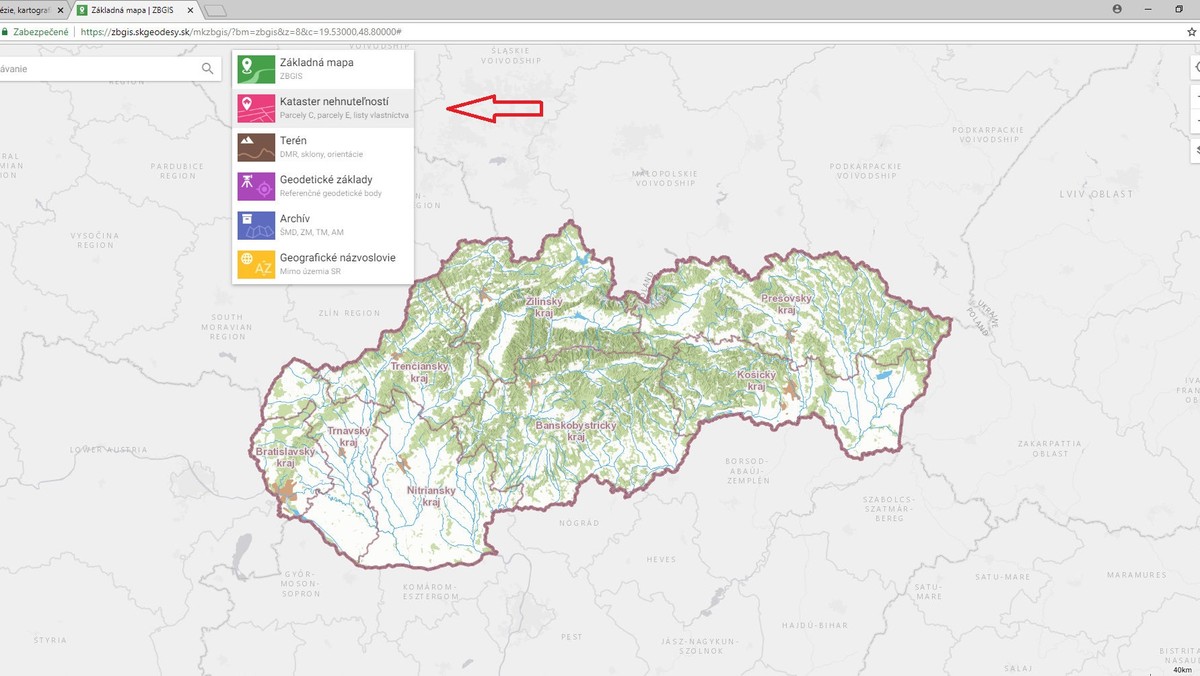
Task: Open a new browser tab
Action: pos(215,10)
